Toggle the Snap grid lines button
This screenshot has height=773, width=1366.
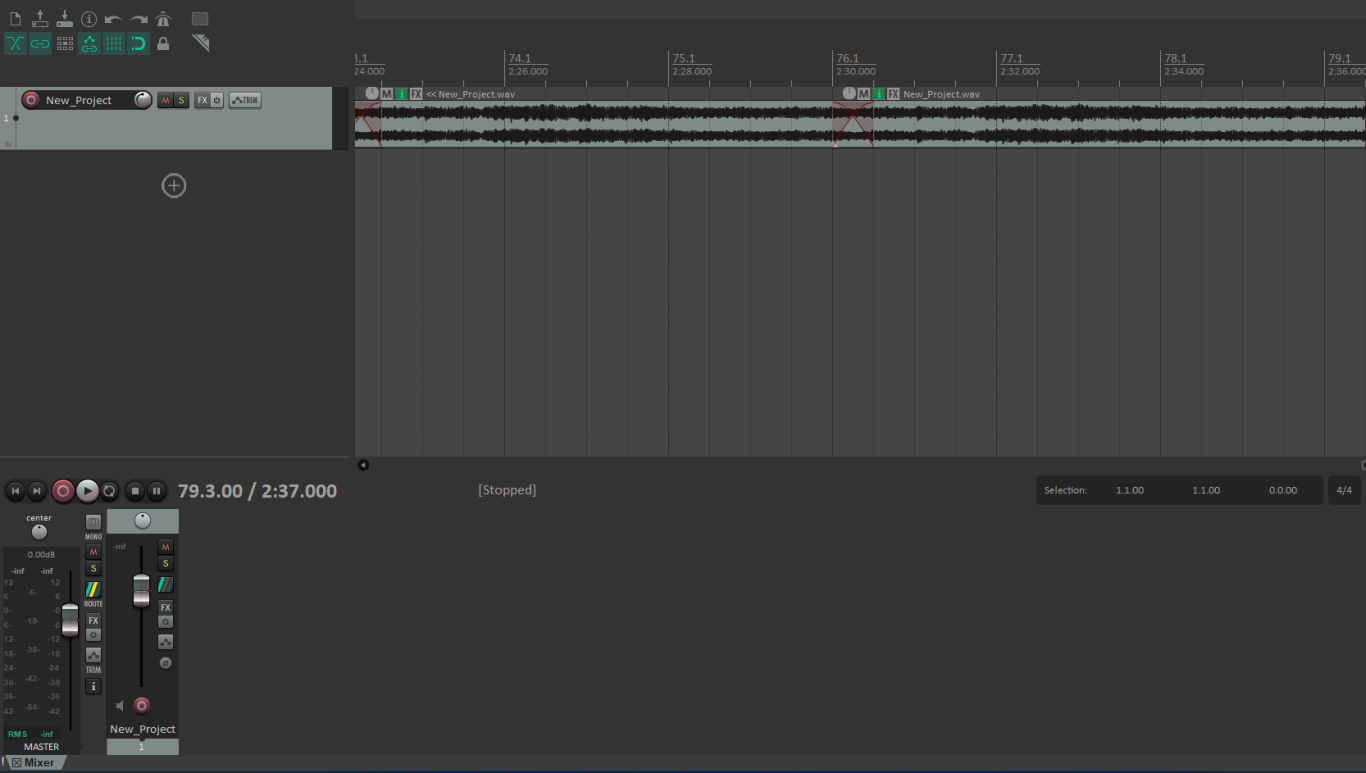pyautogui.click(x=114, y=43)
